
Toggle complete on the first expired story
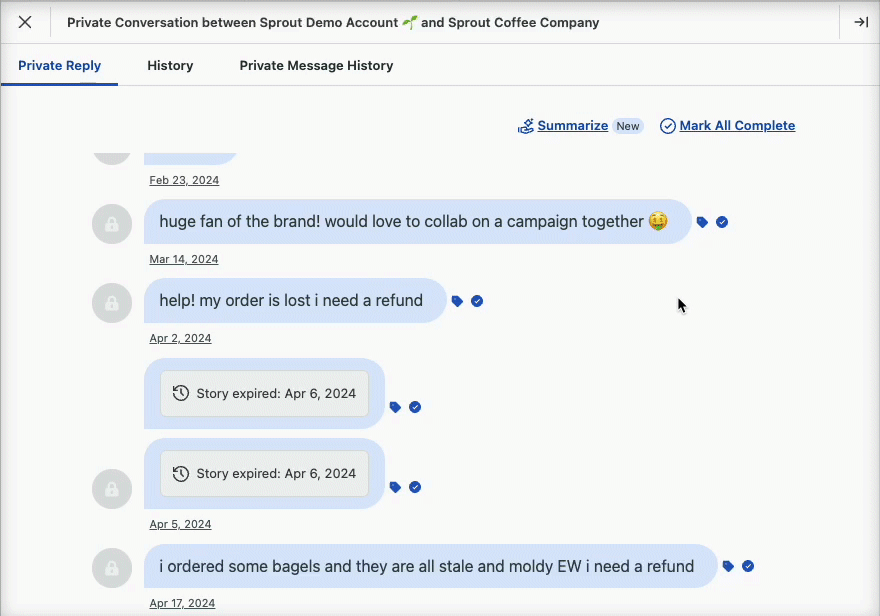point(415,407)
